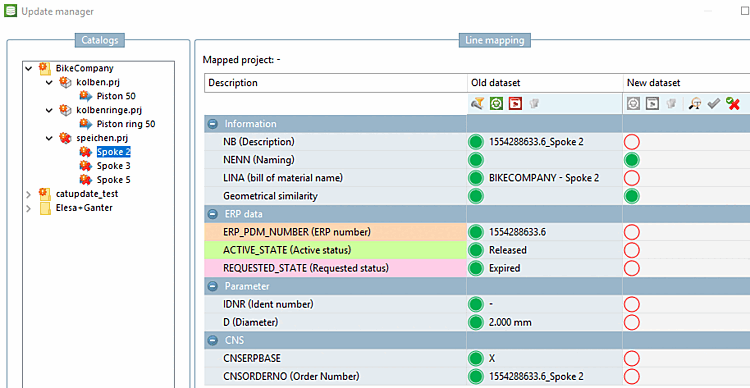Click the filter funnel icon under Old dataset
750x388 pixels.
click(477, 103)
